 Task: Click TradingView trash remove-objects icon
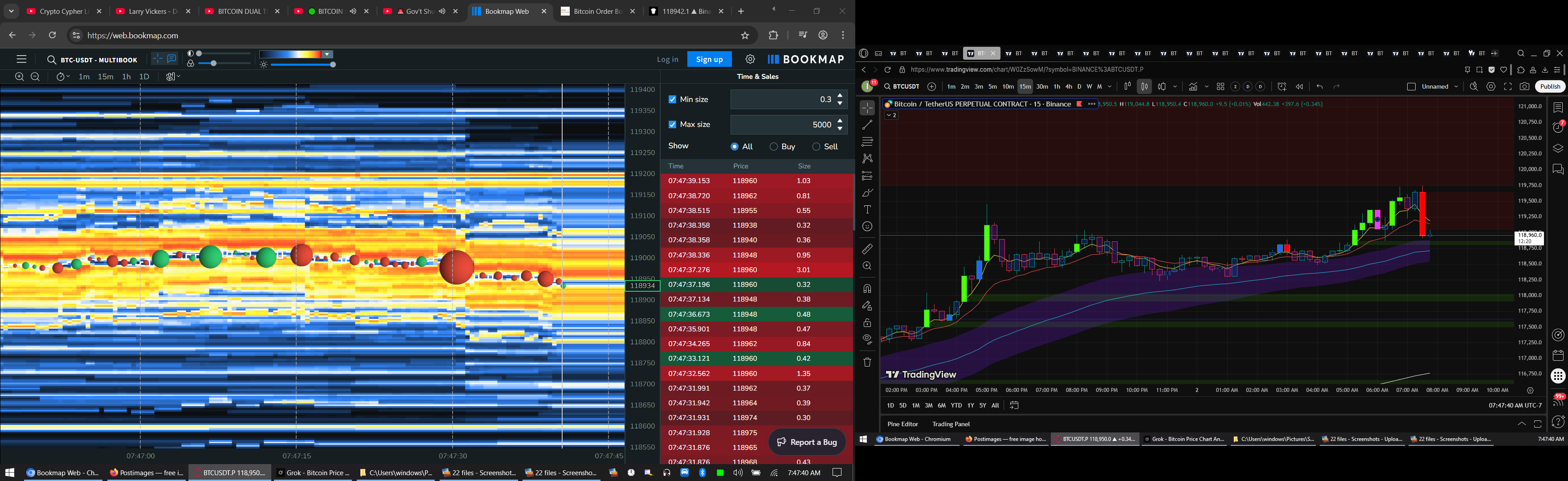tap(867, 362)
